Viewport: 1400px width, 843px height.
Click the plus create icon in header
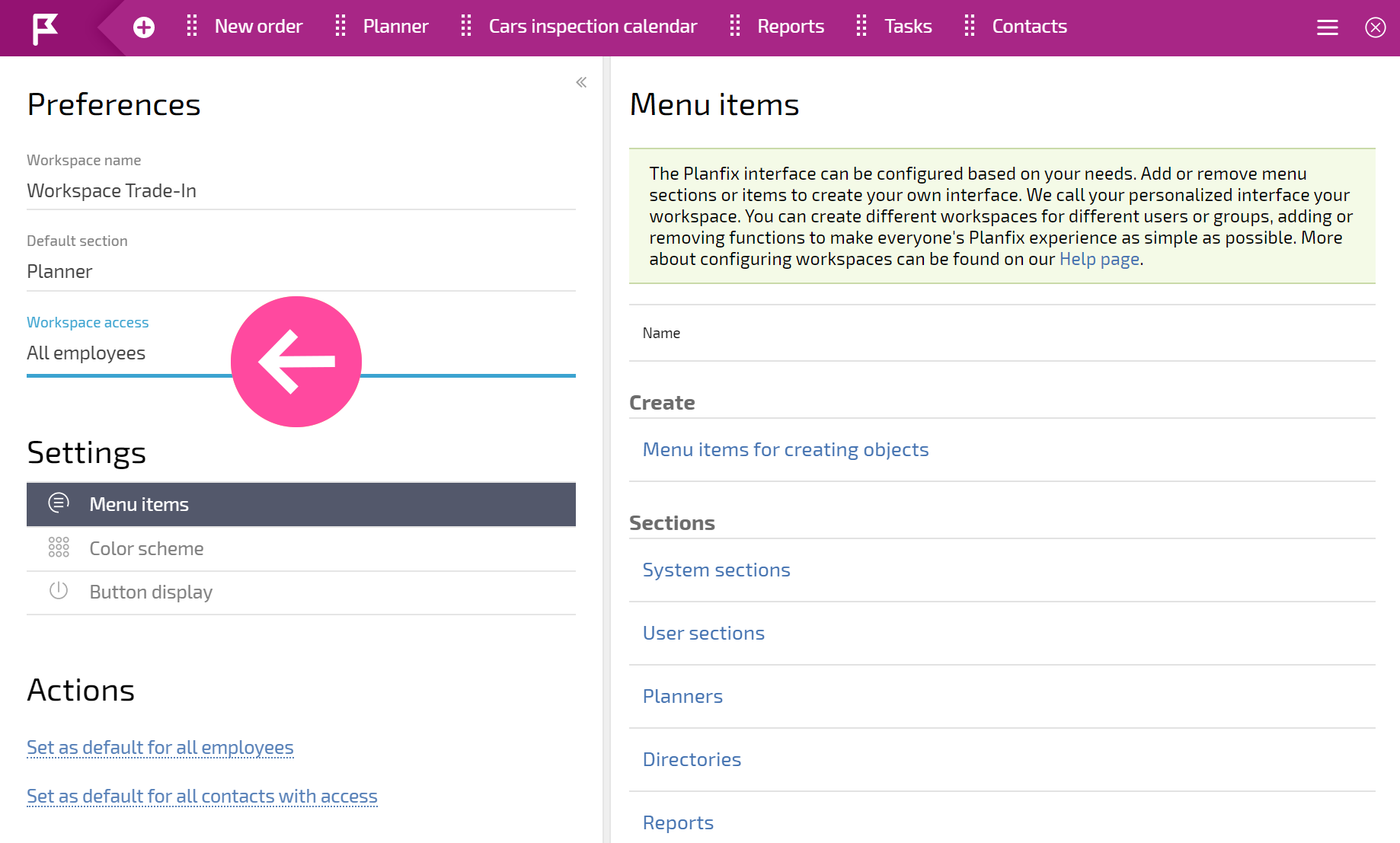pyautogui.click(x=144, y=27)
